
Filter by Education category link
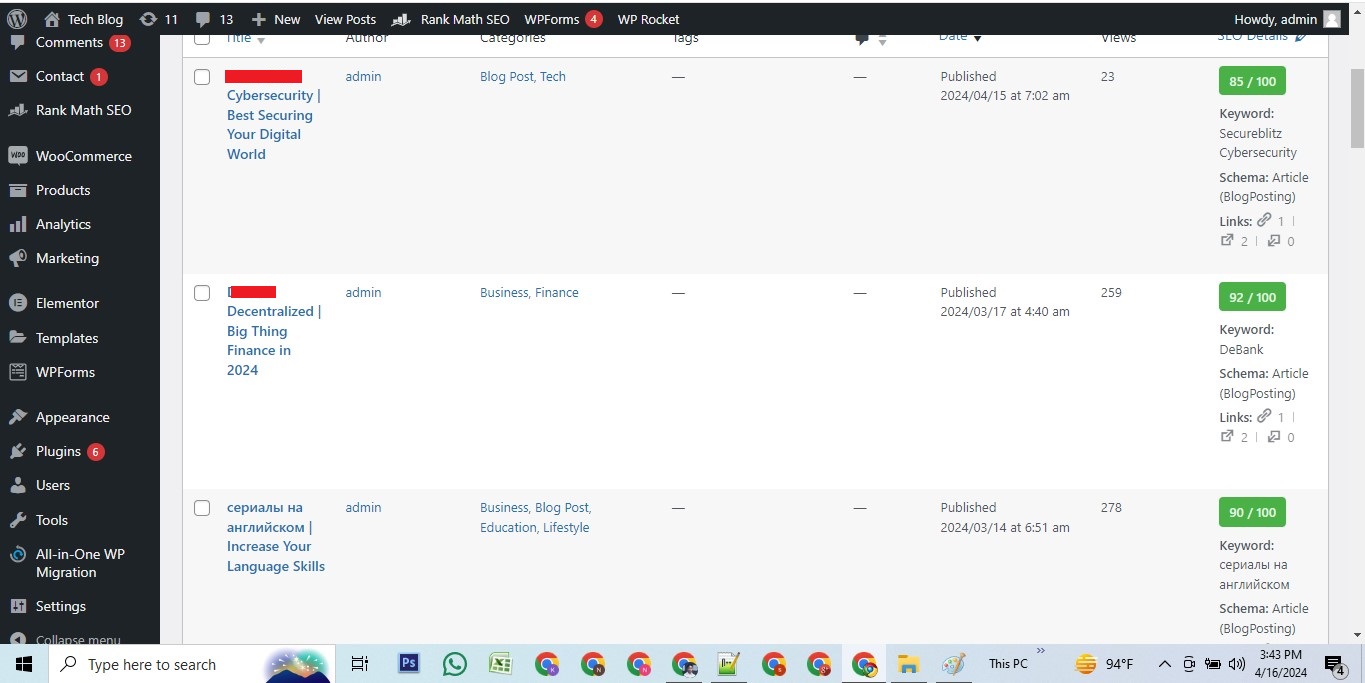[508, 528]
